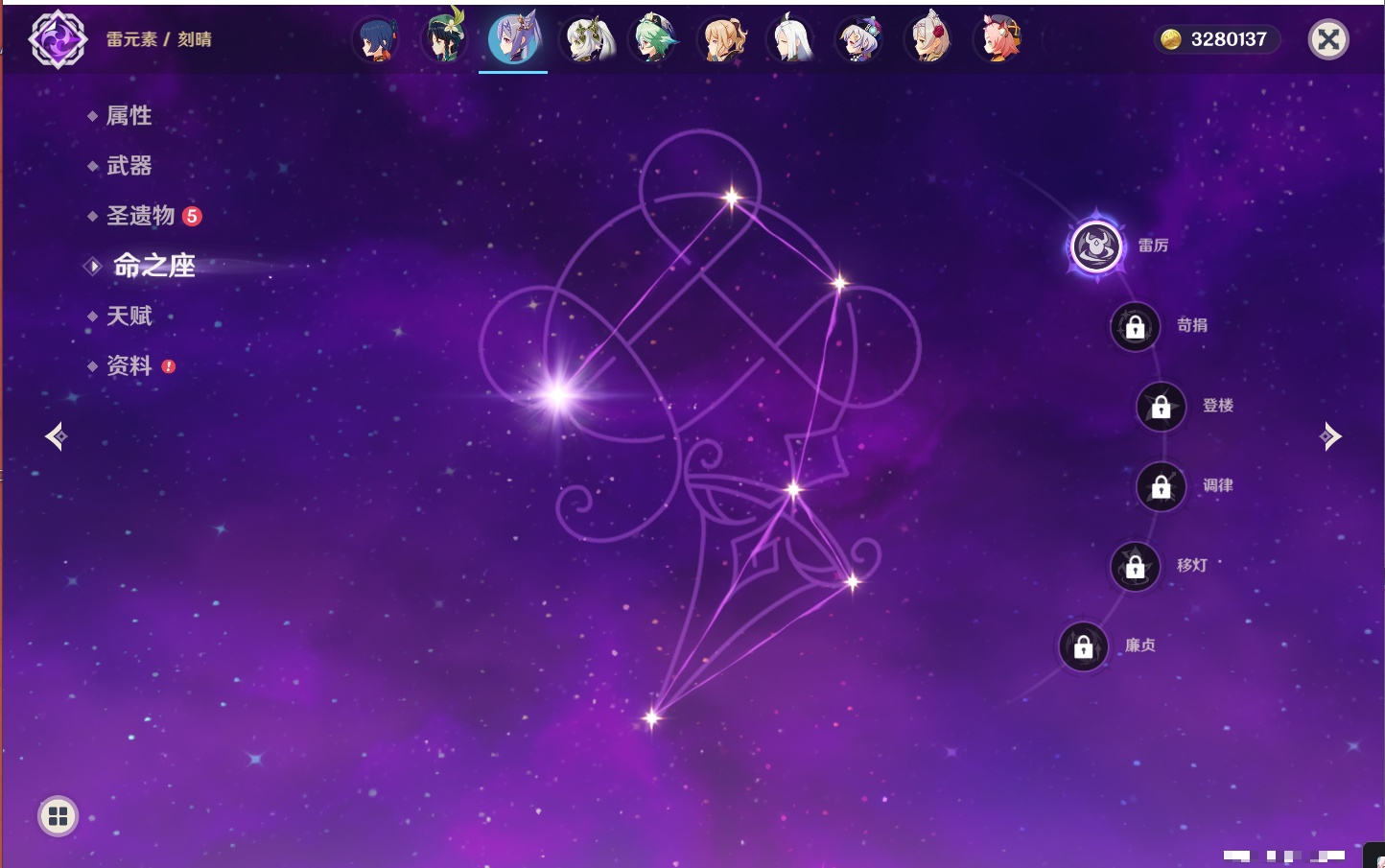Open the locked 登楼 constellation node
1385x868 pixels.
click(1161, 407)
